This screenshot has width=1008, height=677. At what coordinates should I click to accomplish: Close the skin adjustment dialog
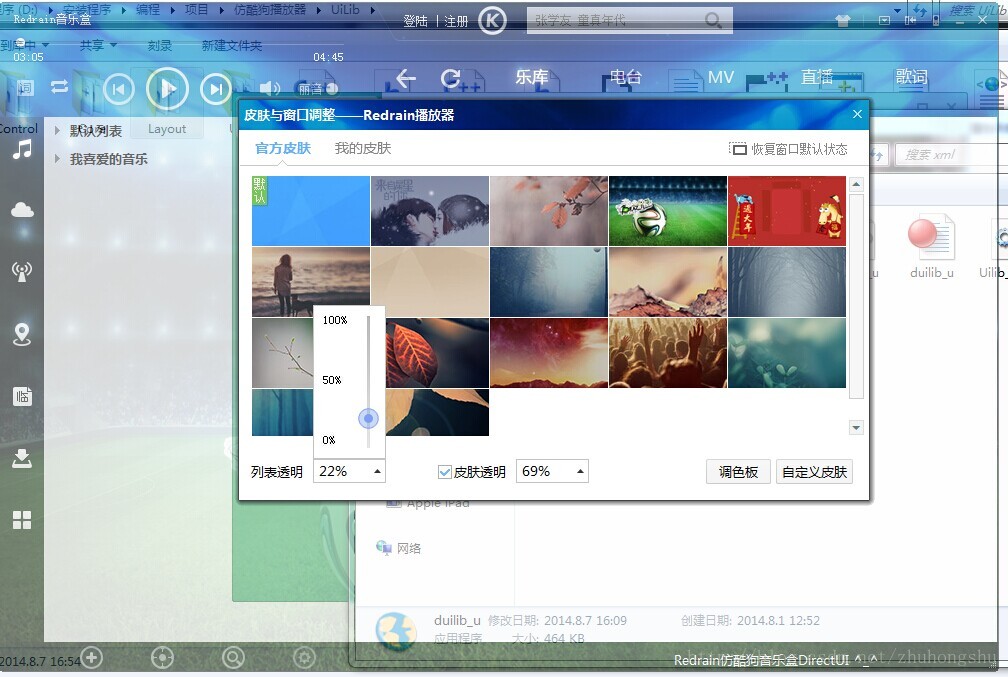tap(857, 114)
